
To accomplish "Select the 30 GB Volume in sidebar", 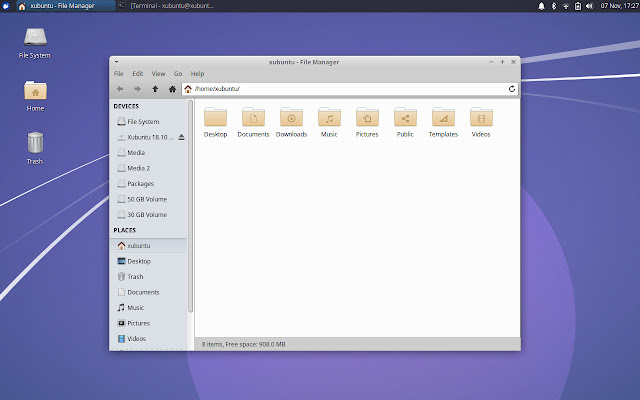I will (148, 215).
